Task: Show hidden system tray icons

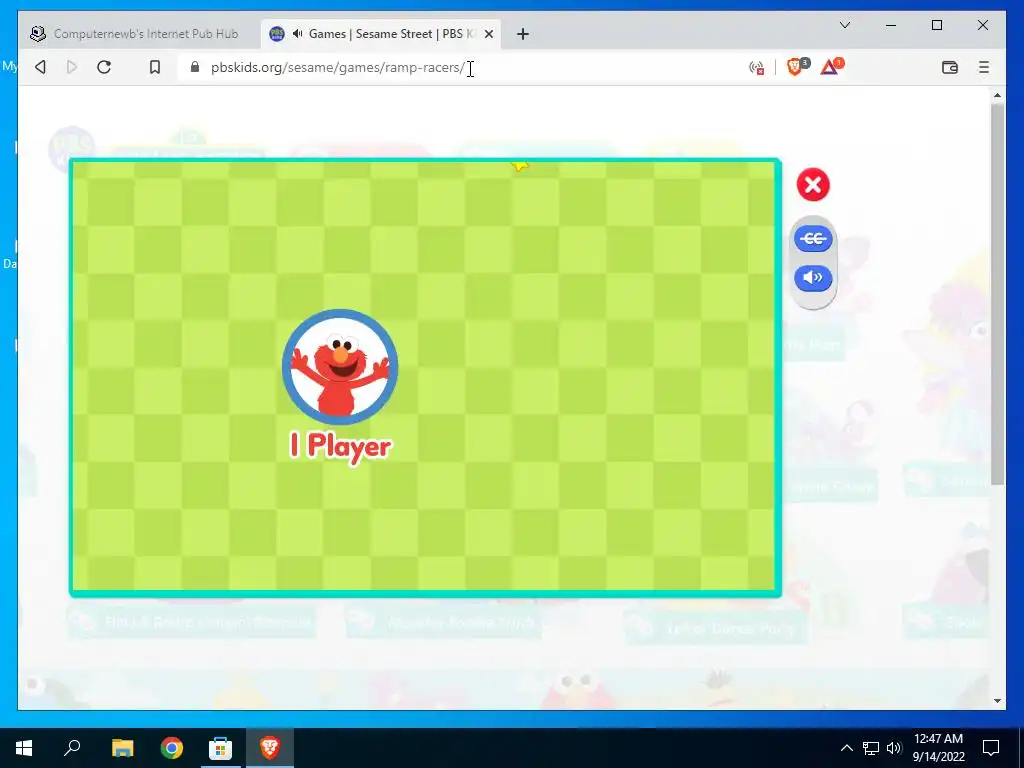Action: coord(846,748)
